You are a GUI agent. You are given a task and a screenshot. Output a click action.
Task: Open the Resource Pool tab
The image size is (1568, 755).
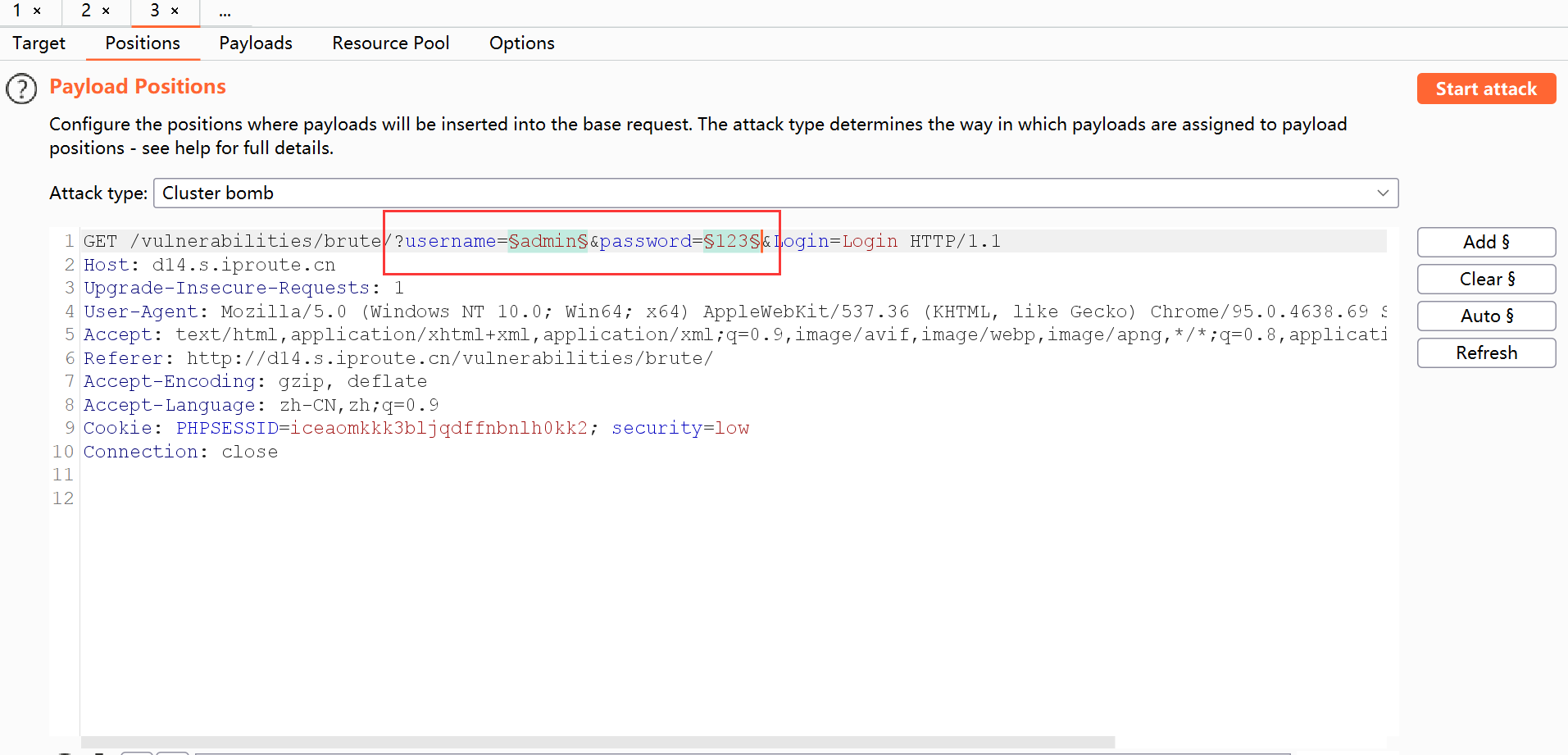(390, 43)
